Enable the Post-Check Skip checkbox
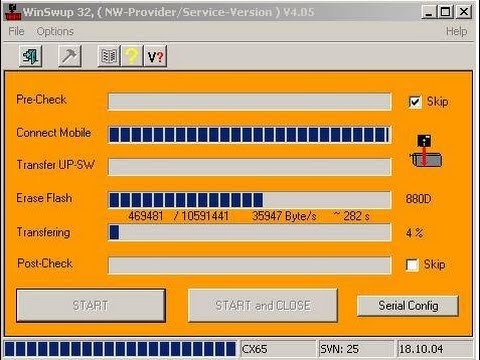 pos(412,265)
